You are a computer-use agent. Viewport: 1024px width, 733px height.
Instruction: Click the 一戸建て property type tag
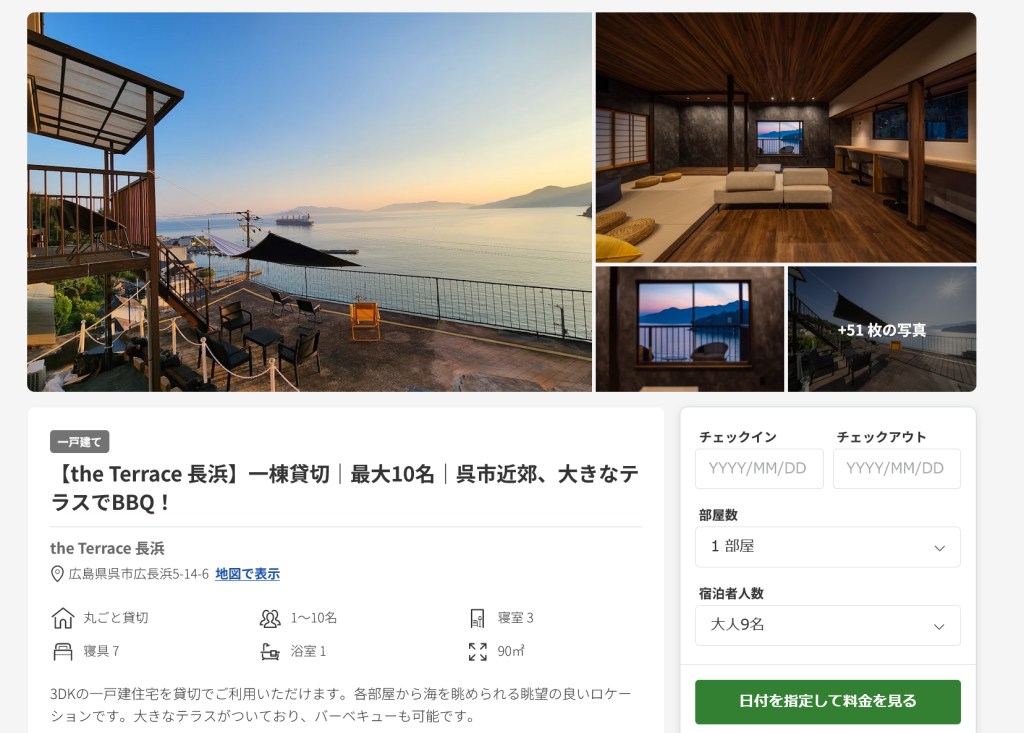point(80,442)
